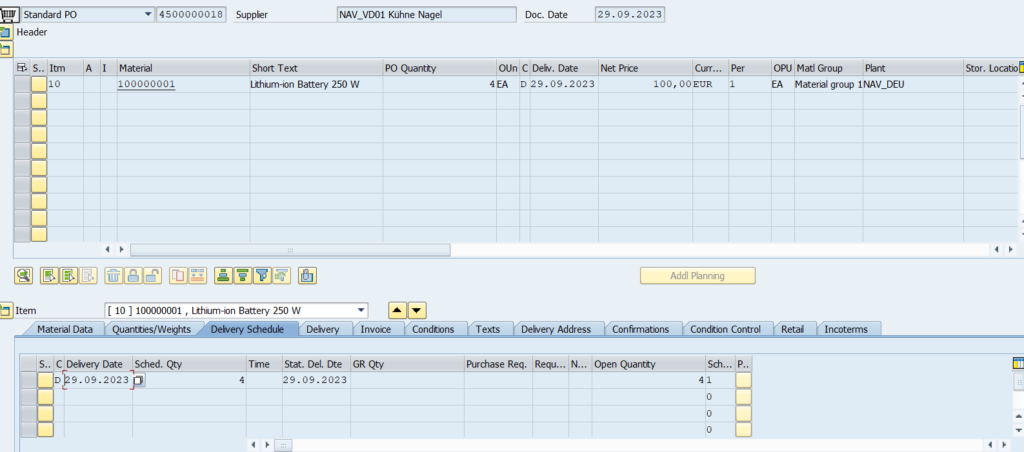The width and height of the screenshot is (1024, 452).
Task: Open material number 100000001 link
Action: click(x=146, y=85)
